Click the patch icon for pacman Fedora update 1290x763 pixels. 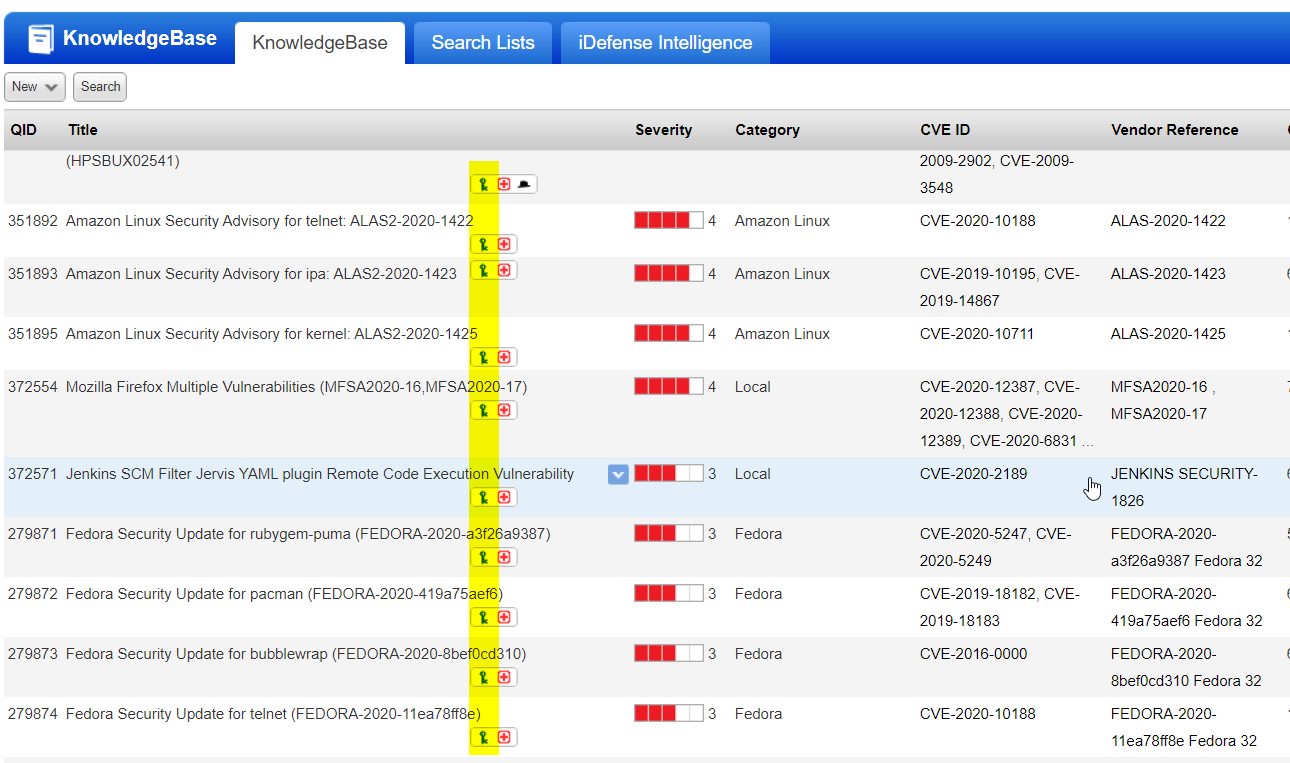pos(505,617)
